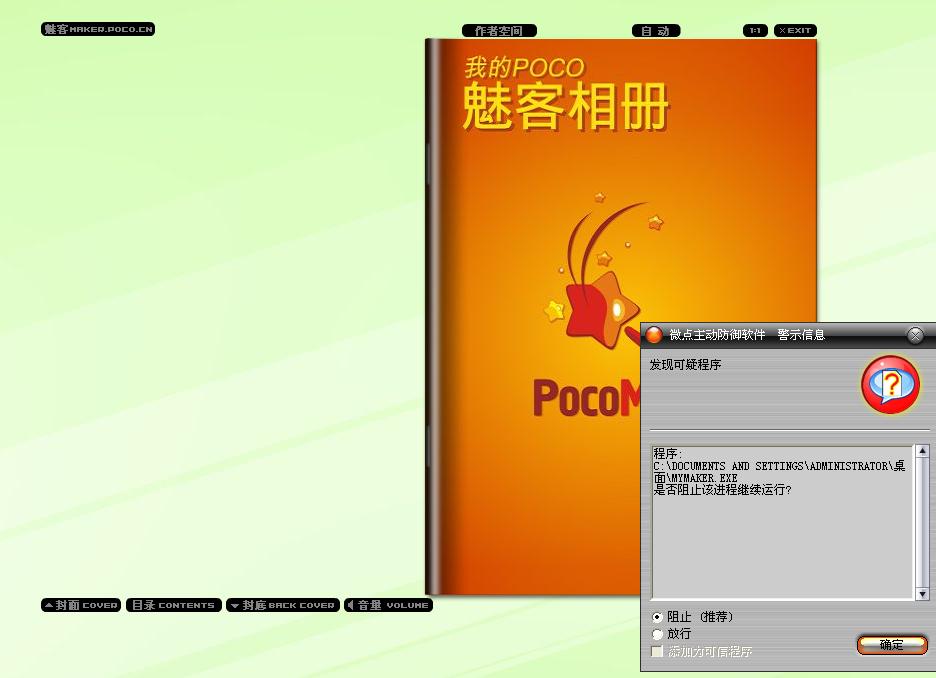The image size is (936, 678).
Task: Enable 自动 auto page flip
Action: 655,31
